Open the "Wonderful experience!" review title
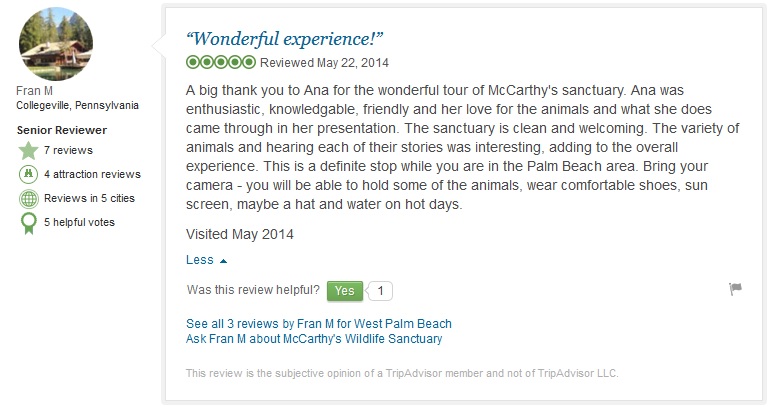775x412 pixels. [x=285, y=39]
